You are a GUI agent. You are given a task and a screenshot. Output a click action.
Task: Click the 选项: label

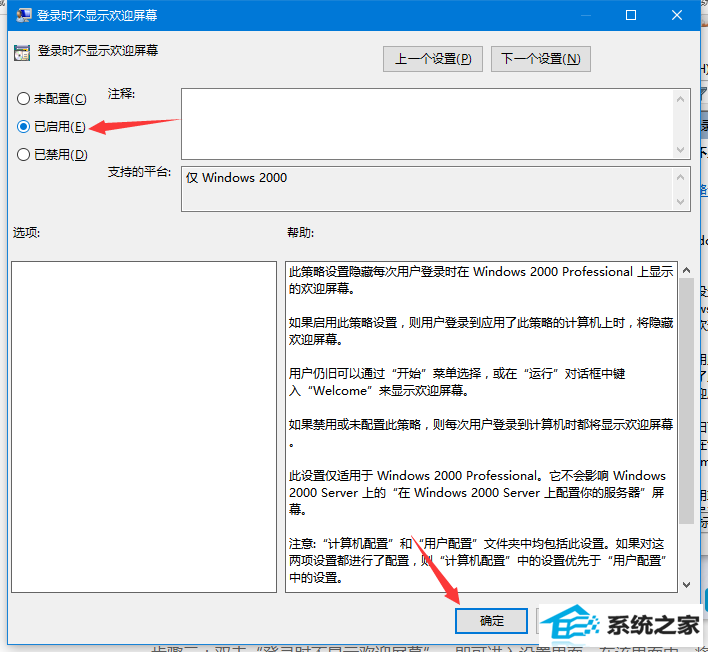point(26,233)
